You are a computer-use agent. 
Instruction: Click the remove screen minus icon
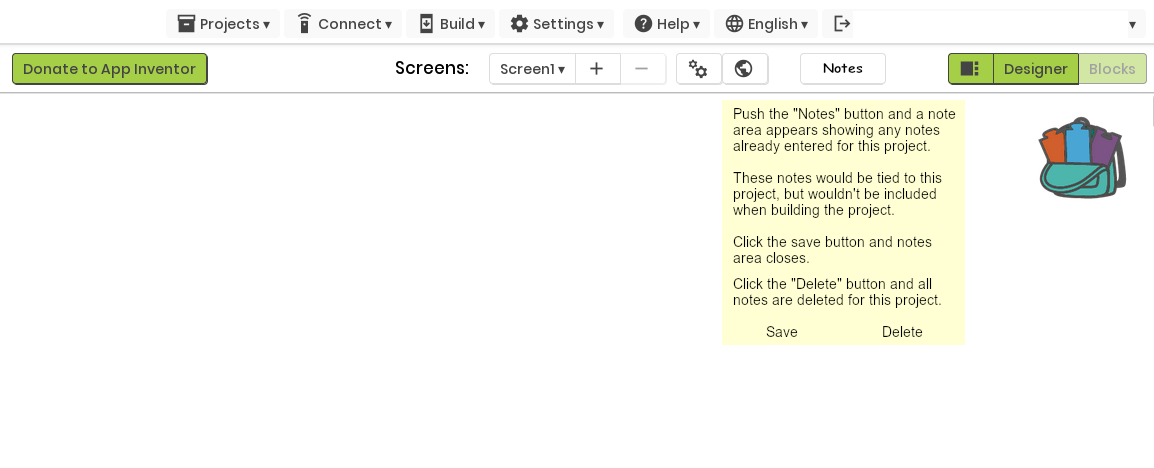(x=642, y=69)
